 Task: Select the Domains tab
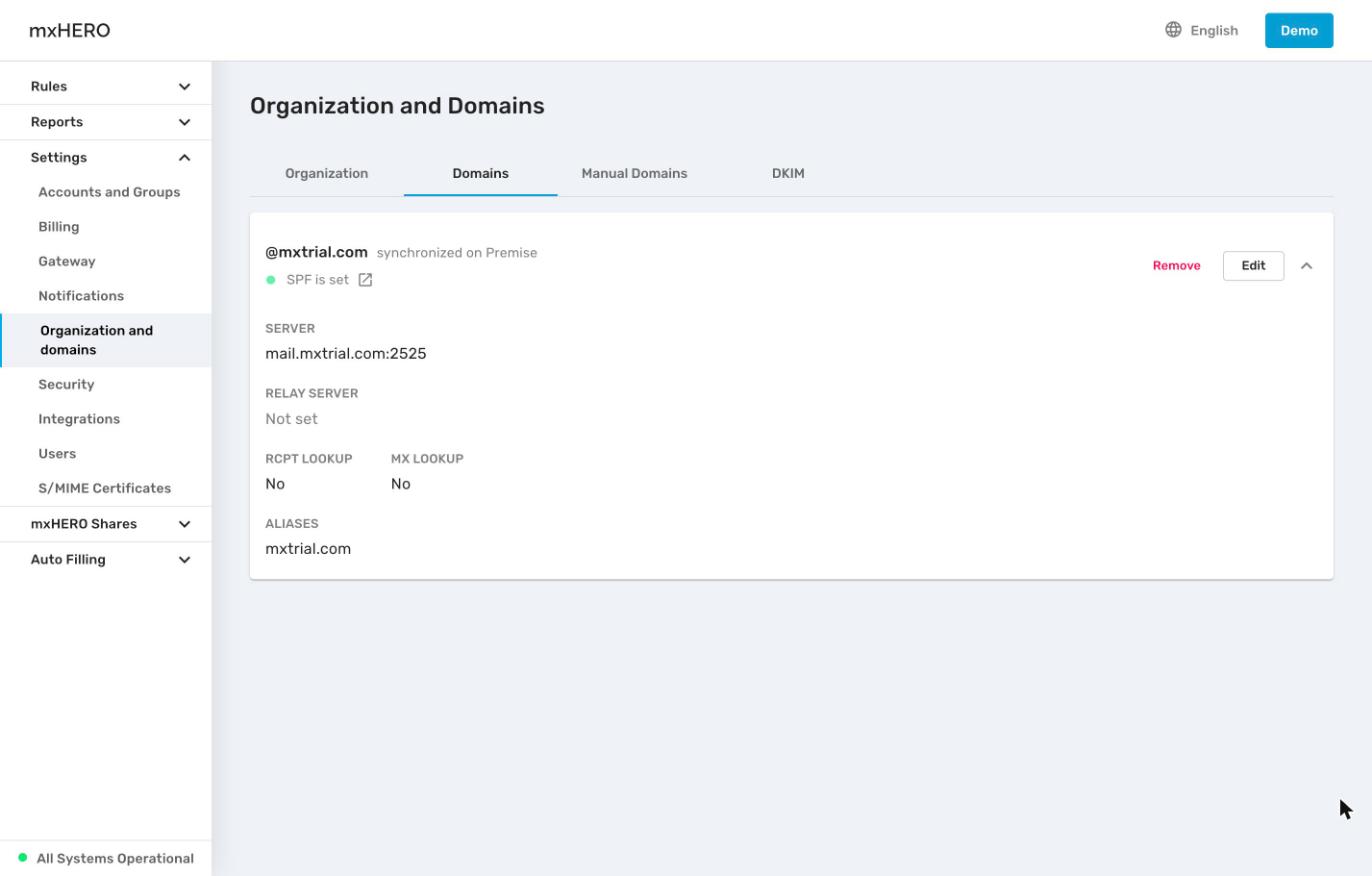click(481, 173)
